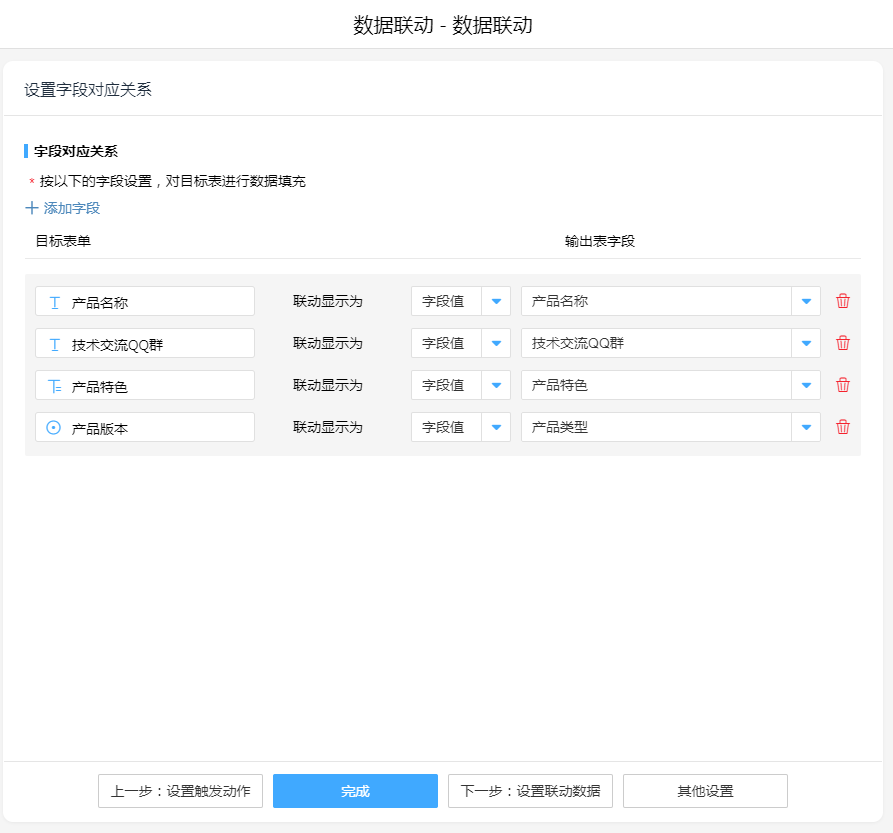Delete the 产品名称 field mapping row

click(x=843, y=301)
